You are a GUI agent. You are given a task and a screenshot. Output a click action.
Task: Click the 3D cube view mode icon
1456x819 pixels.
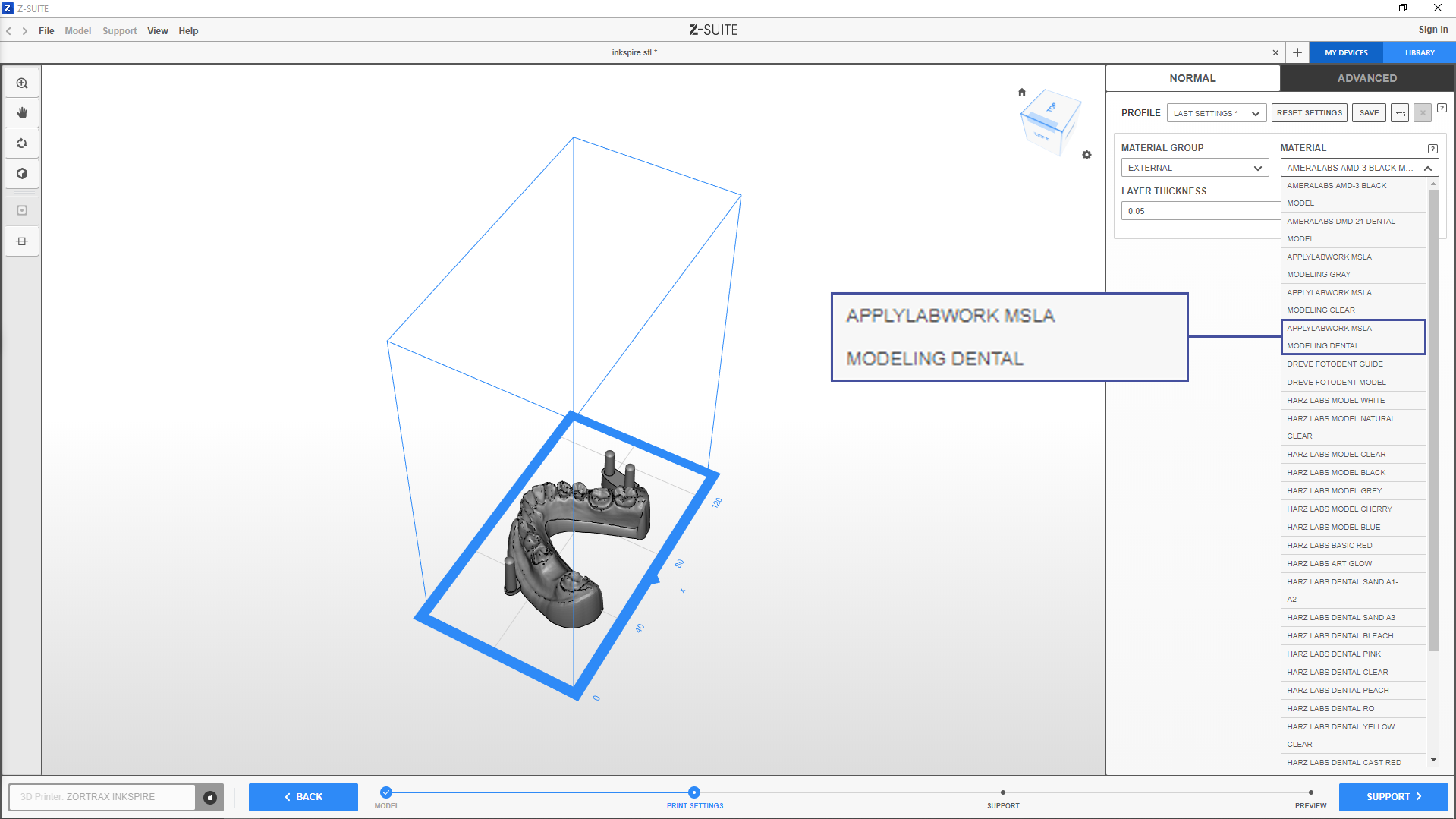pyautogui.click(x=22, y=174)
